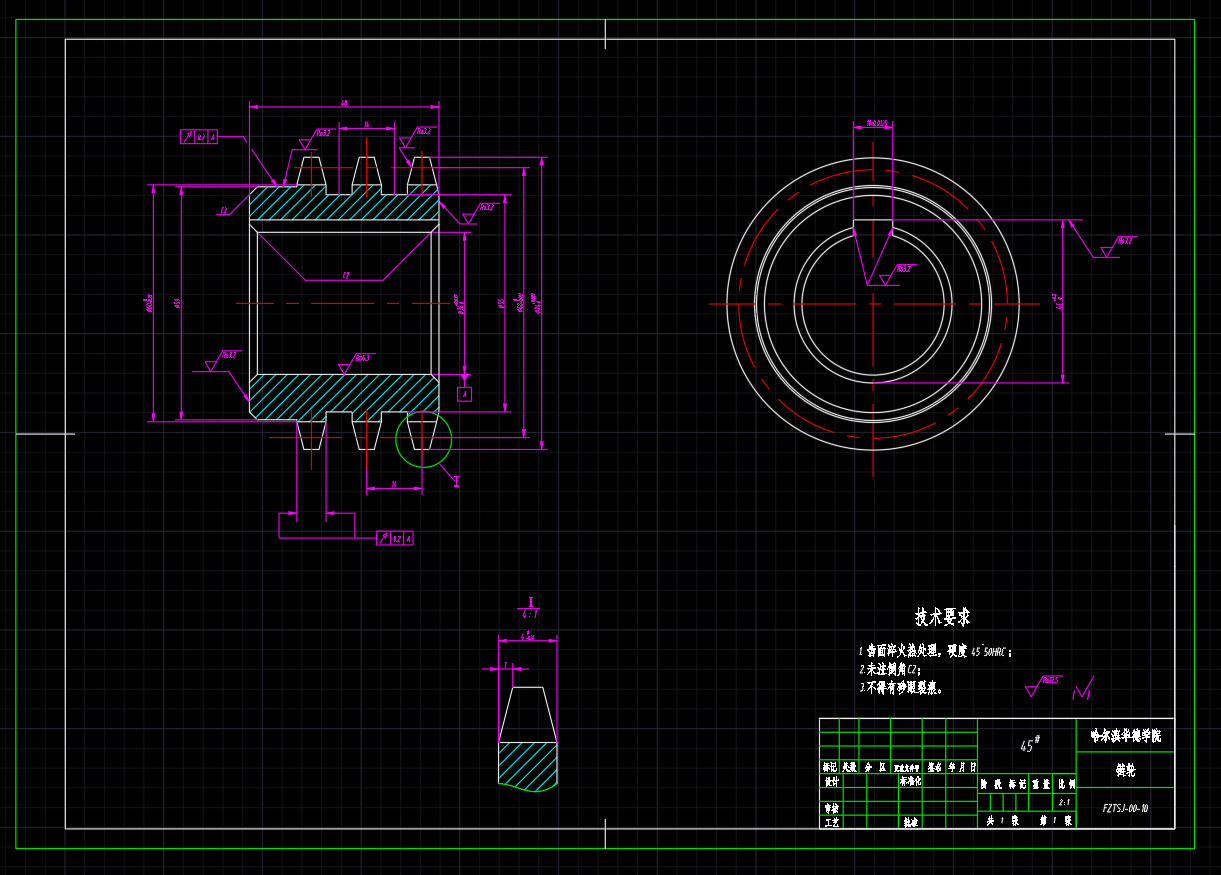
Task: Select the keyway width dimension above the circular view
Action: [876, 123]
